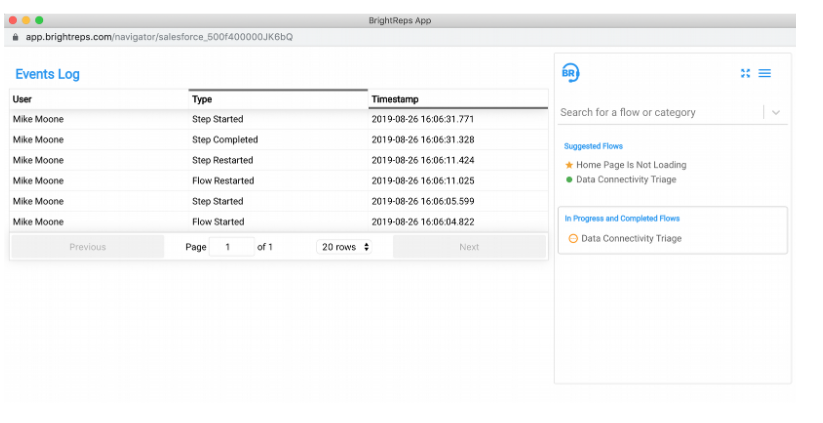Click the collapse panel arrows icon
The height and width of the screenshot is (423, 823).
745,73
